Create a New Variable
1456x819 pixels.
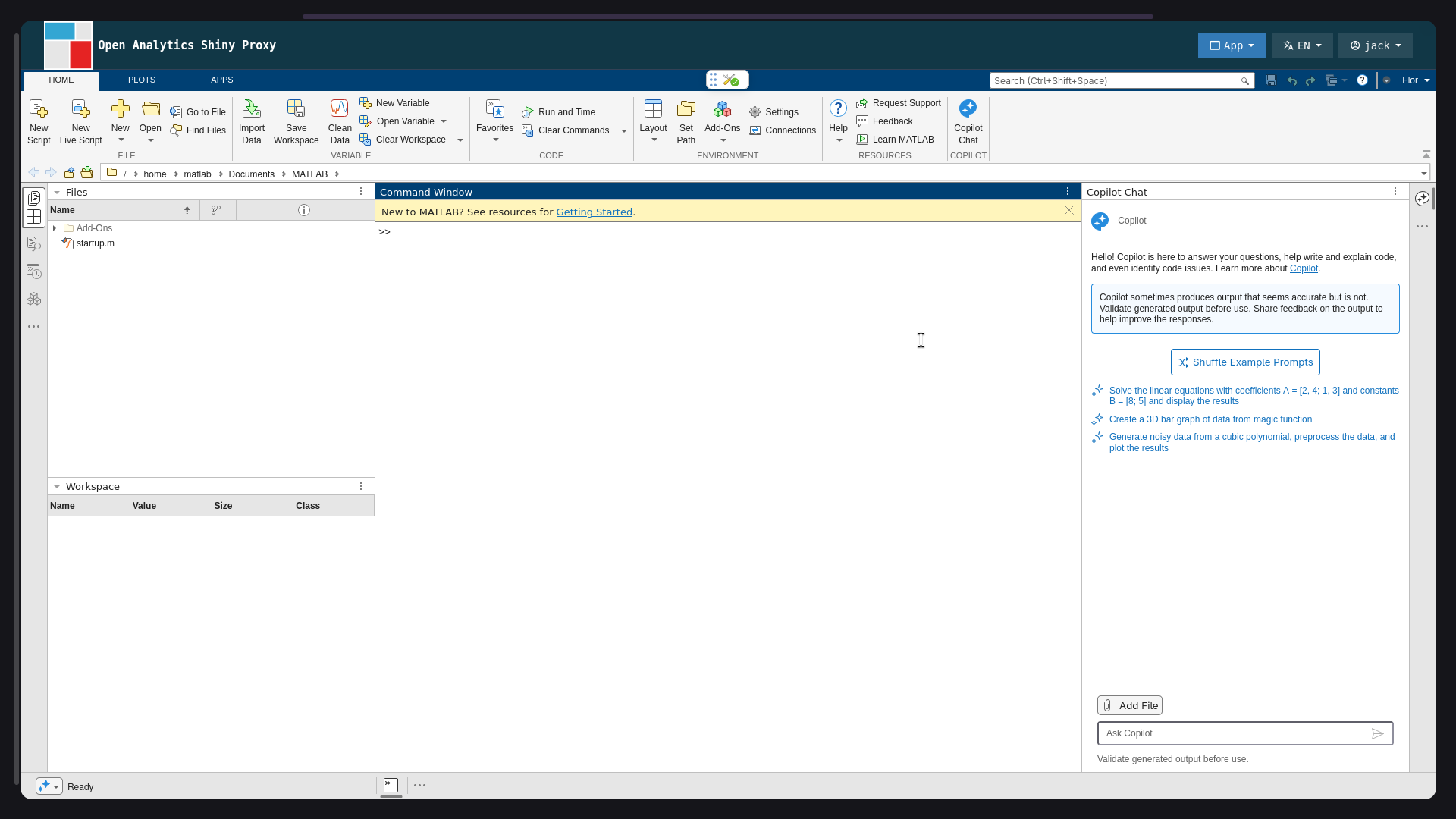coord(395,103)
